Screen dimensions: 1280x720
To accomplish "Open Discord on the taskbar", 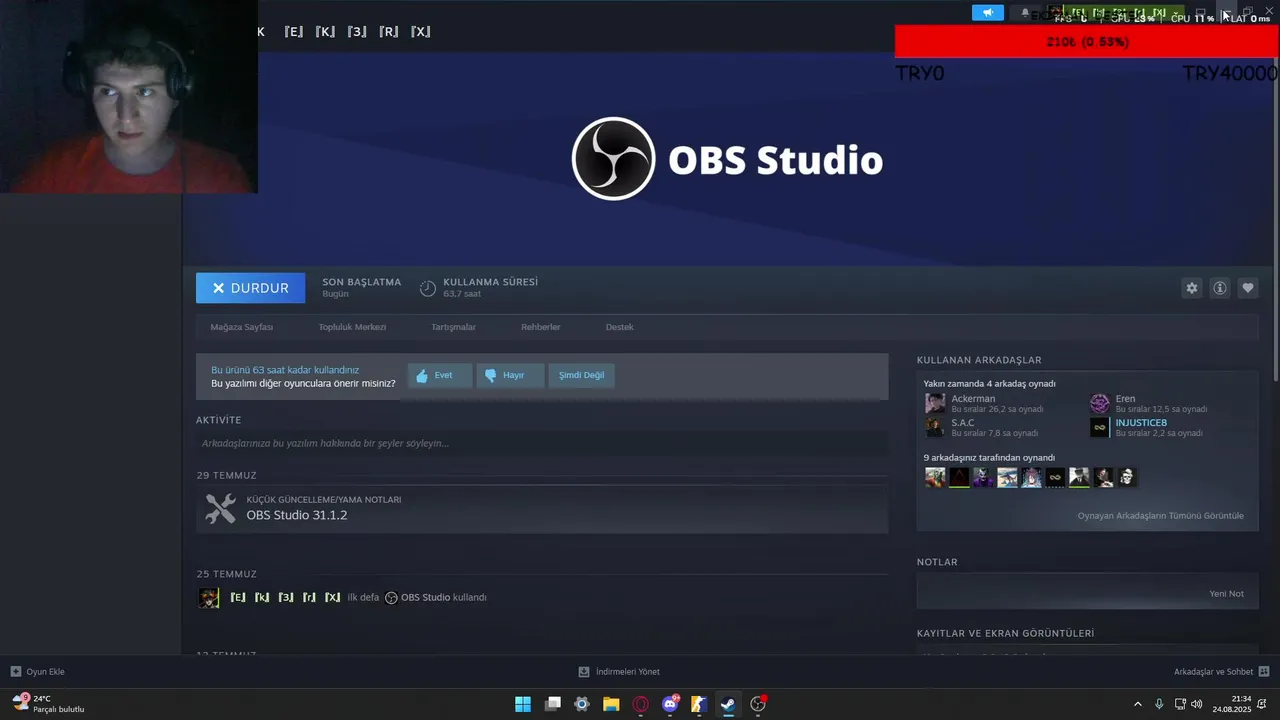I will pos(670,704).
